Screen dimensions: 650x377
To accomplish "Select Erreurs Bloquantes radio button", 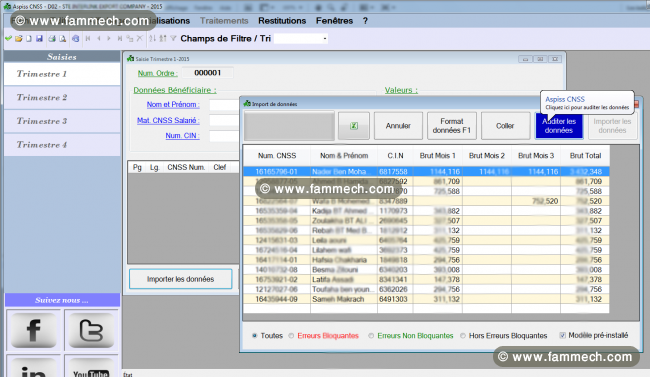I will coord(291,336).
